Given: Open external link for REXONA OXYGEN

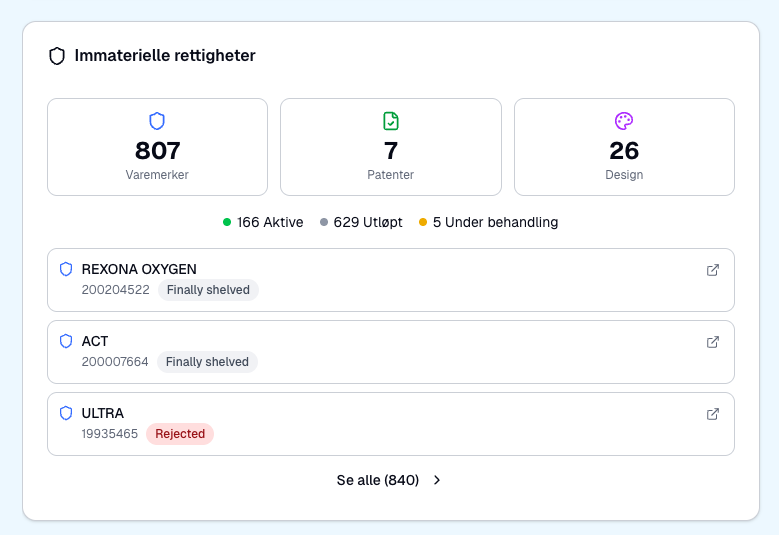Looking at the screenshot, I should coord(713,270).
